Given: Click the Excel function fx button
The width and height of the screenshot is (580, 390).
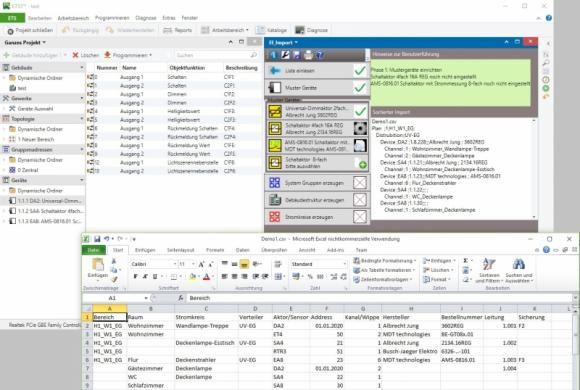Looking at the screenshot, I should 181,298.
